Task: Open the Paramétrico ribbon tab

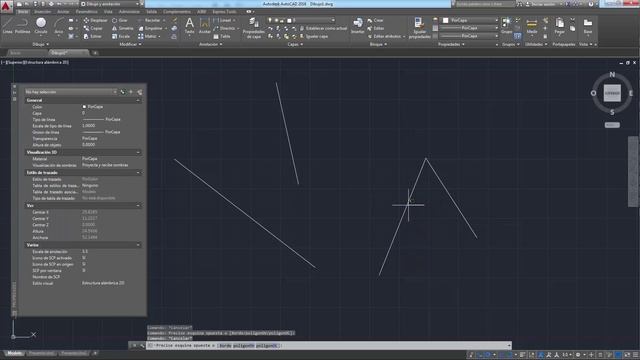Action: (87, 12)
